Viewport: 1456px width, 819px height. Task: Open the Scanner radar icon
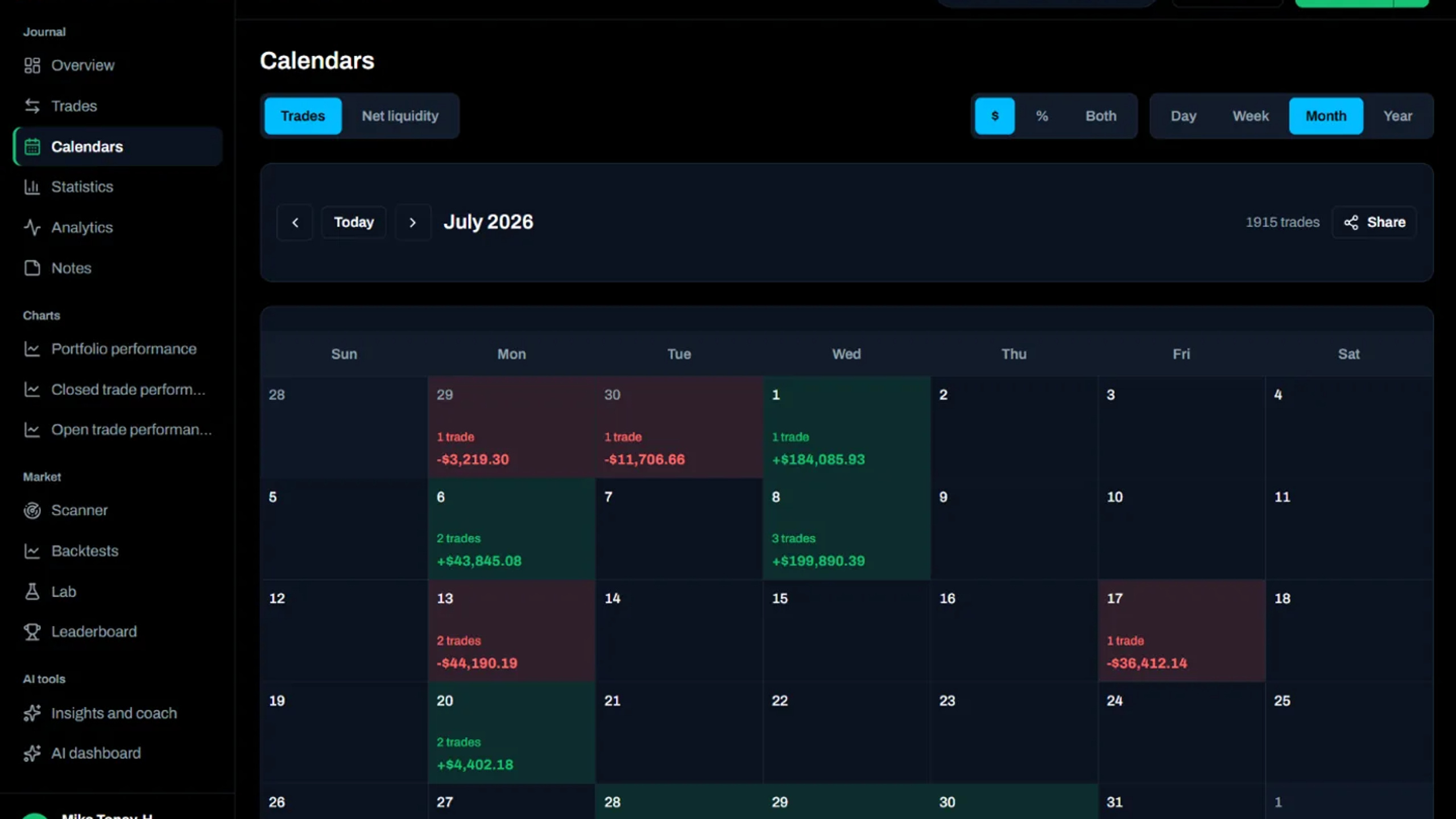point(32,510)
